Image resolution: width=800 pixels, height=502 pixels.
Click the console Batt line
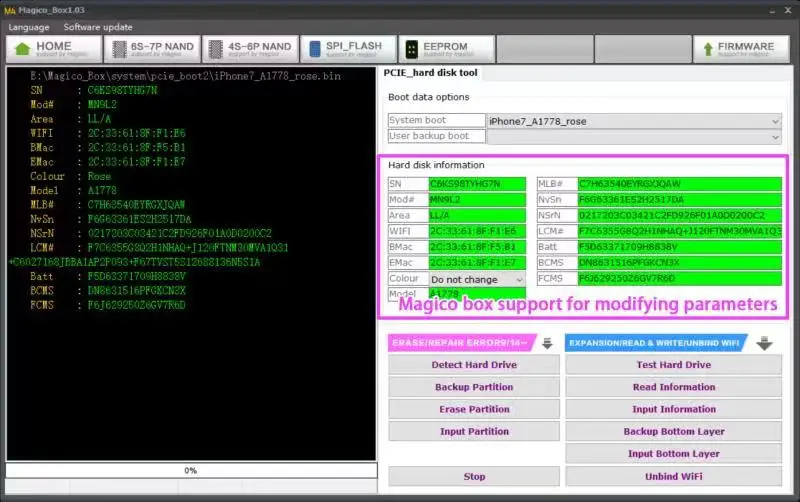(x=108, y=276)
